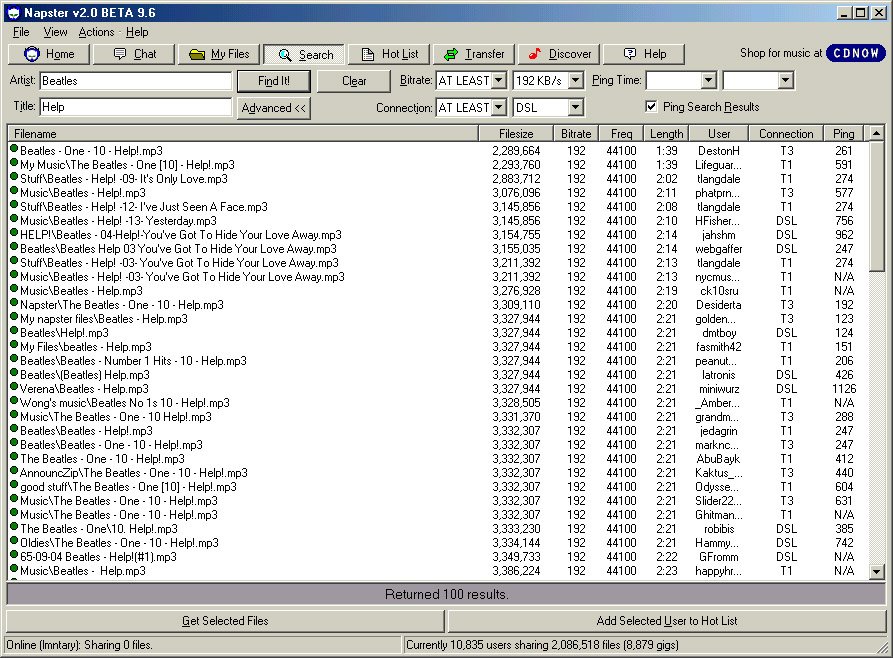Open the Hot List section
This screenshot has width=893, height=658.
click(x=389, y=54)
